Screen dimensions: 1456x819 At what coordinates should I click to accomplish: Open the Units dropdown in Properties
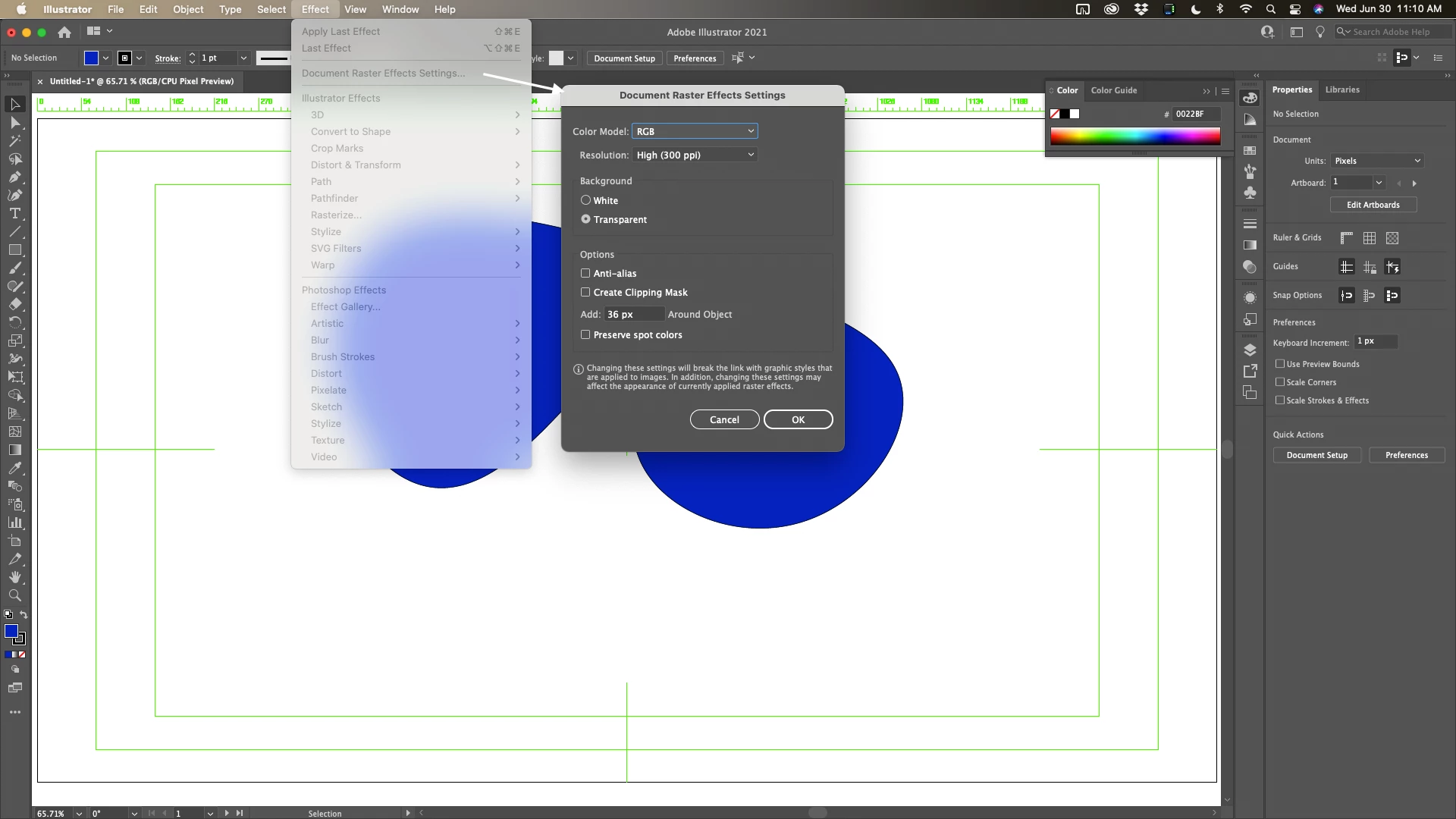tap(1377, 161)
